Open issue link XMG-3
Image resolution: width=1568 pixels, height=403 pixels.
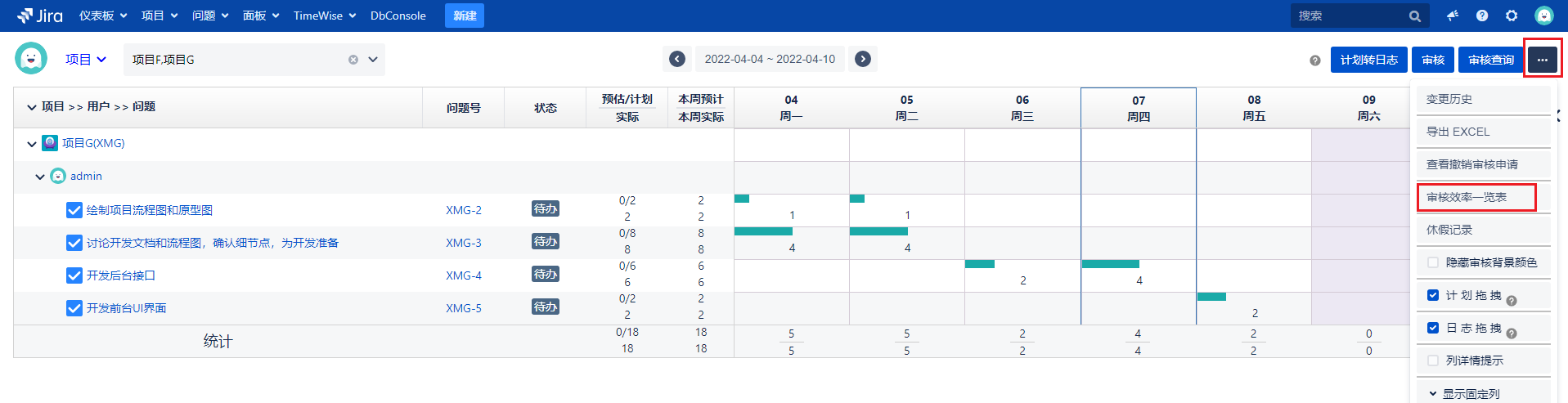tap(463, 243)
